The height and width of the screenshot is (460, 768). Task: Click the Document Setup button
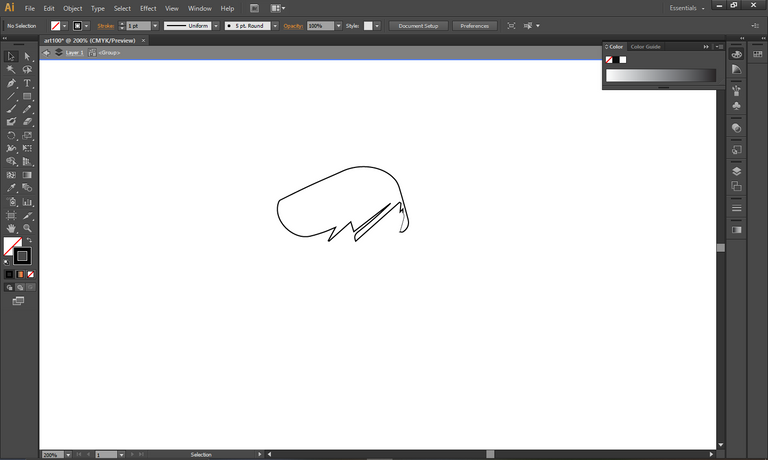(x=418, y=26)
